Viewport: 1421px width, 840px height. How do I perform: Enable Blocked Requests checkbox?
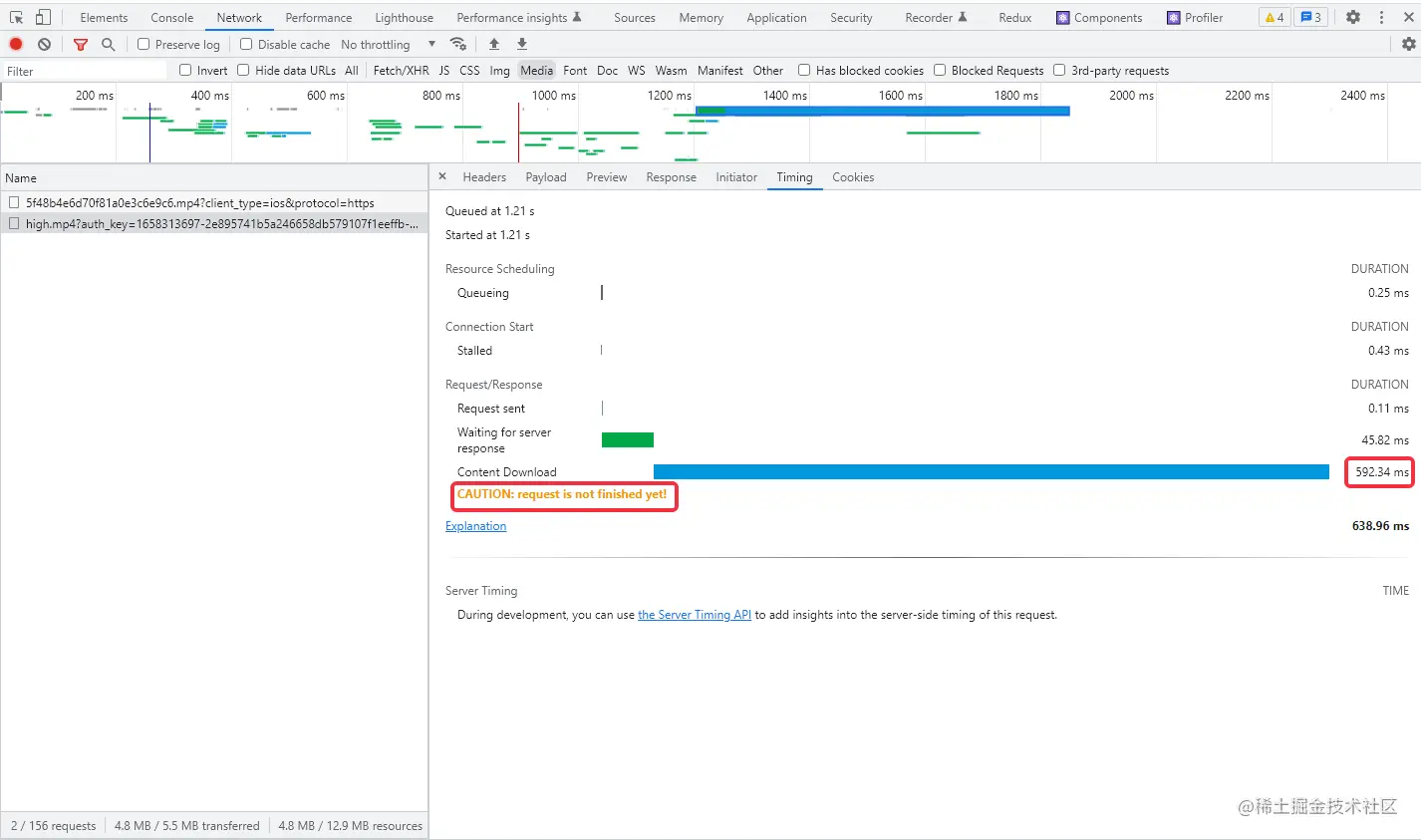(940, 70)
